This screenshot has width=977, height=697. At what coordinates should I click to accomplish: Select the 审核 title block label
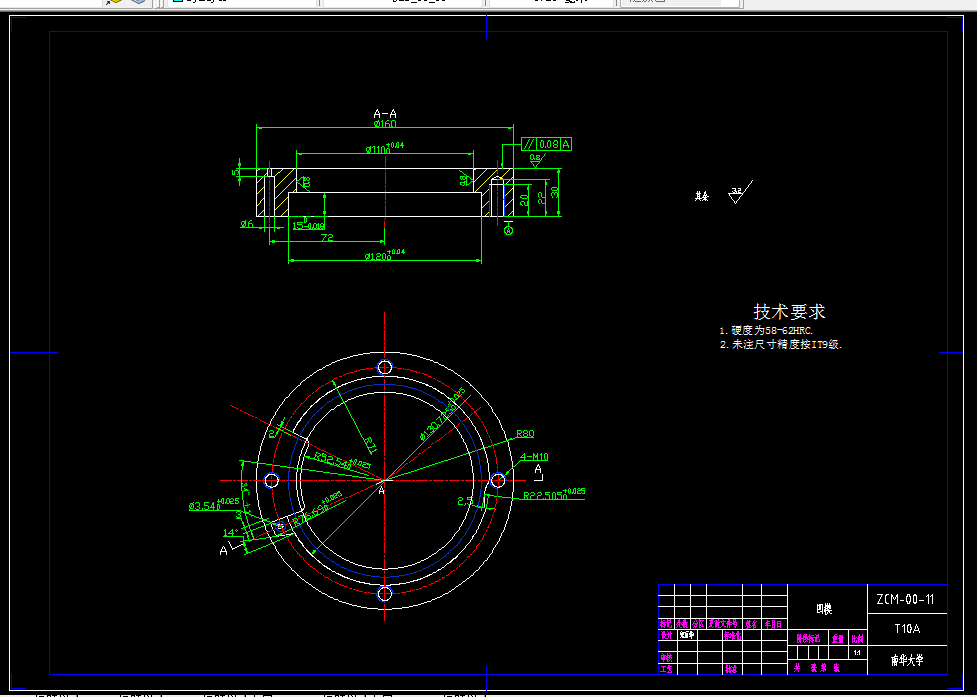coord(667,658)
